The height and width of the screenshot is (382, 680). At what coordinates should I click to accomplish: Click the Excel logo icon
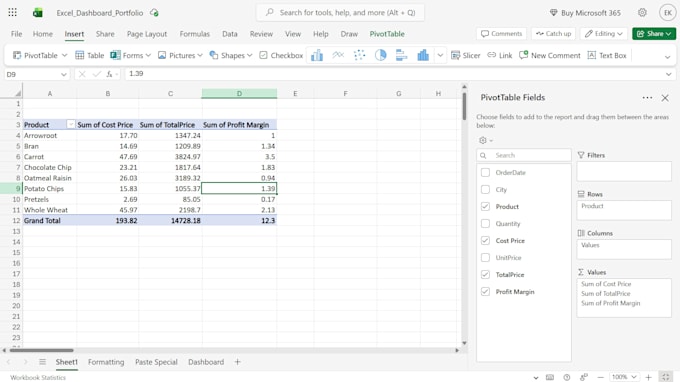click(x=38, y=13)
